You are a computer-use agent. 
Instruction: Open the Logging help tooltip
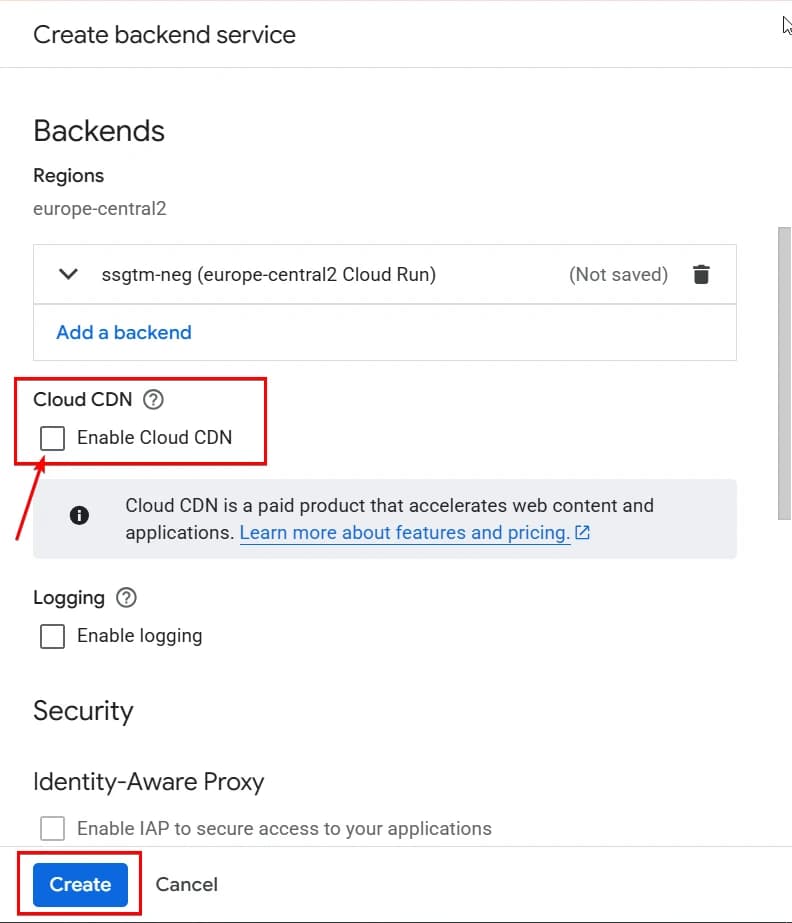[x=126, y=597]
